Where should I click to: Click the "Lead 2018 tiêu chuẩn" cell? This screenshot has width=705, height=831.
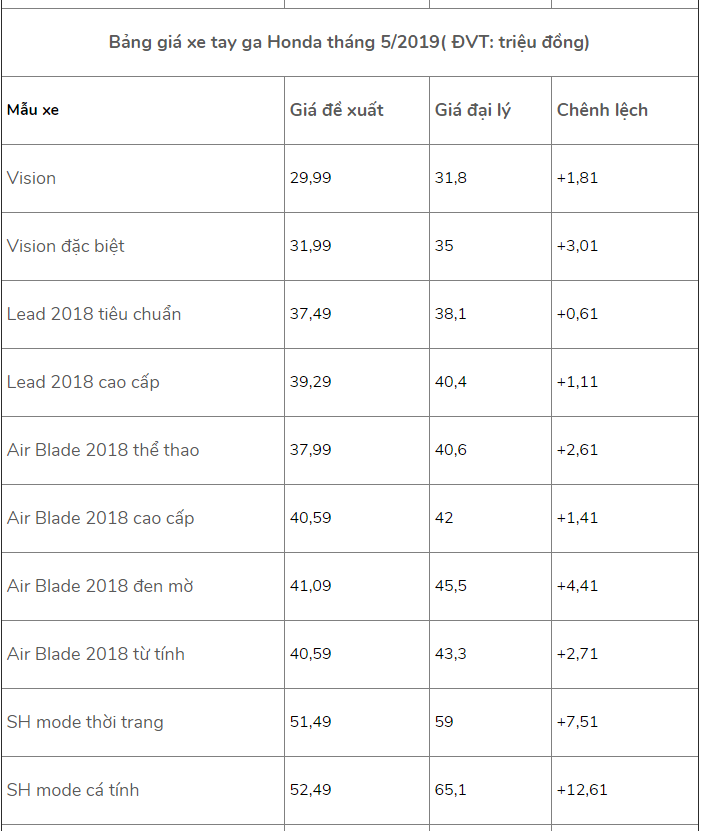click(x=94, y=314)
